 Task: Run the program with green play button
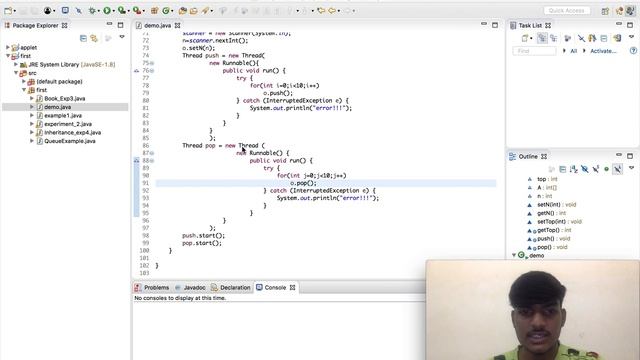point(107,11)
